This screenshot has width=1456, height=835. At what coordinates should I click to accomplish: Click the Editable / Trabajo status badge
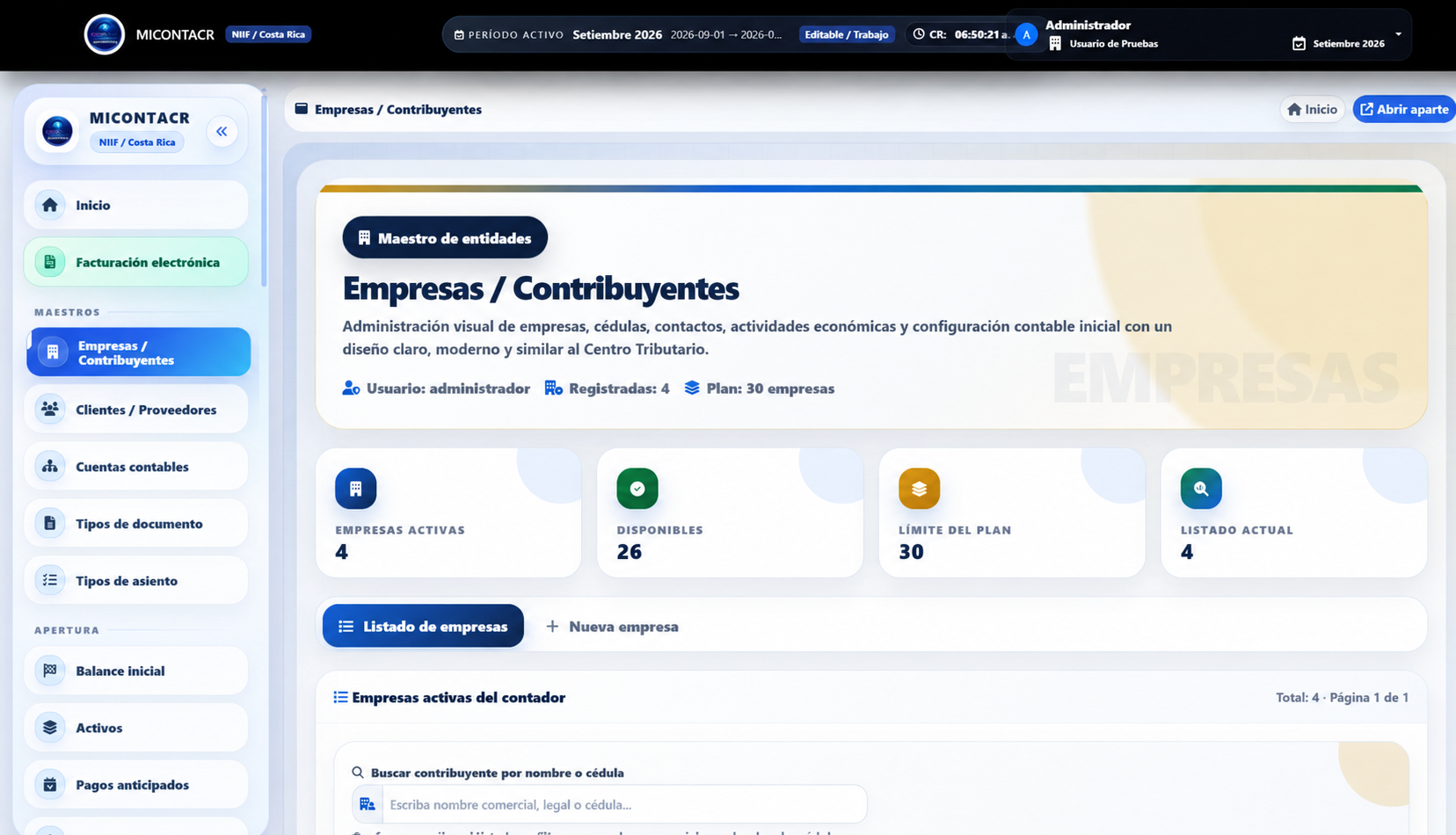click(x=847, y=34)
